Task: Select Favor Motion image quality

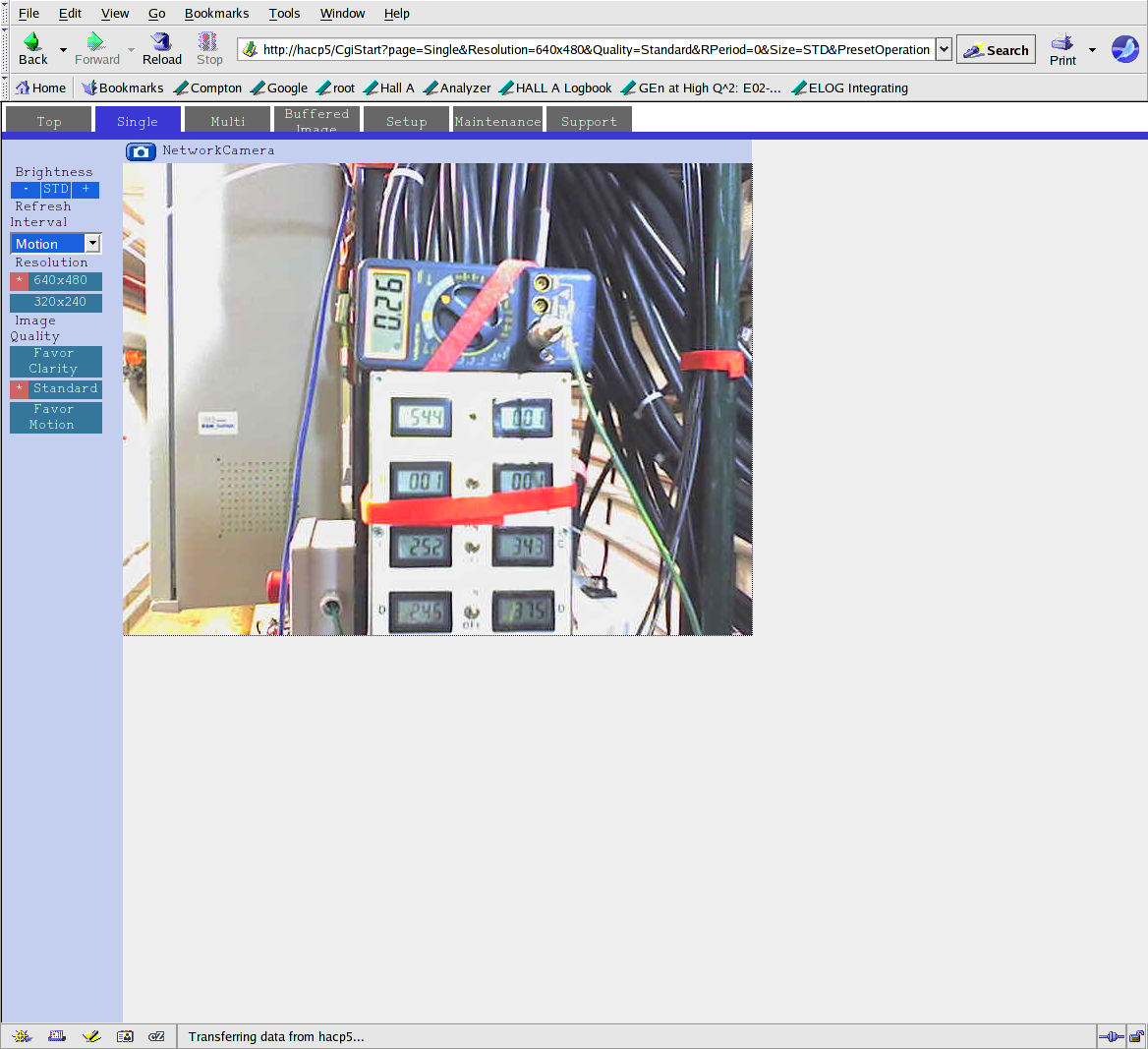Action: [x=56, y=417]
